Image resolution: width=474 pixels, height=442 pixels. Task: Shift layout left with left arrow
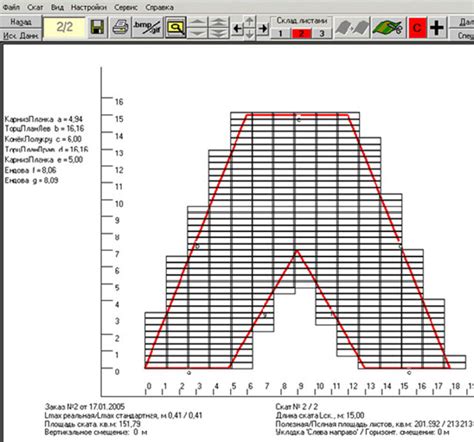(237, 29)
